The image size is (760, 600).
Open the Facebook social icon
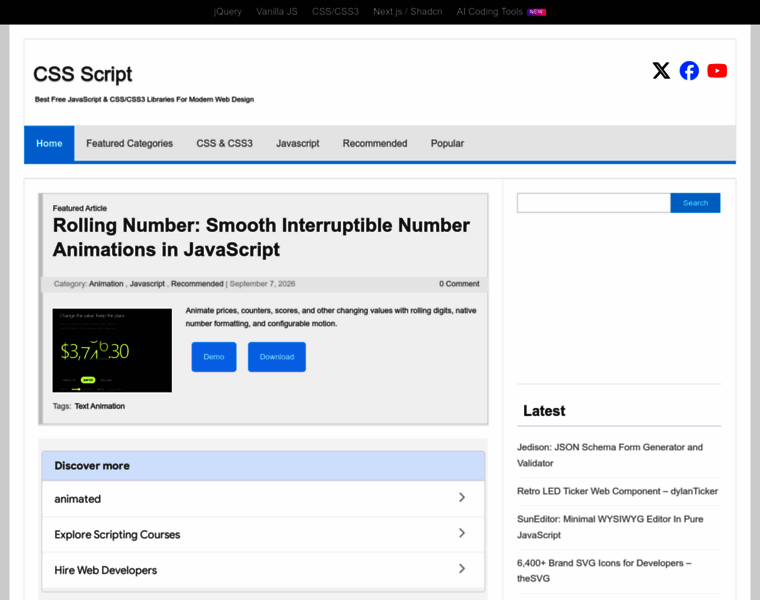coord(689,71)
